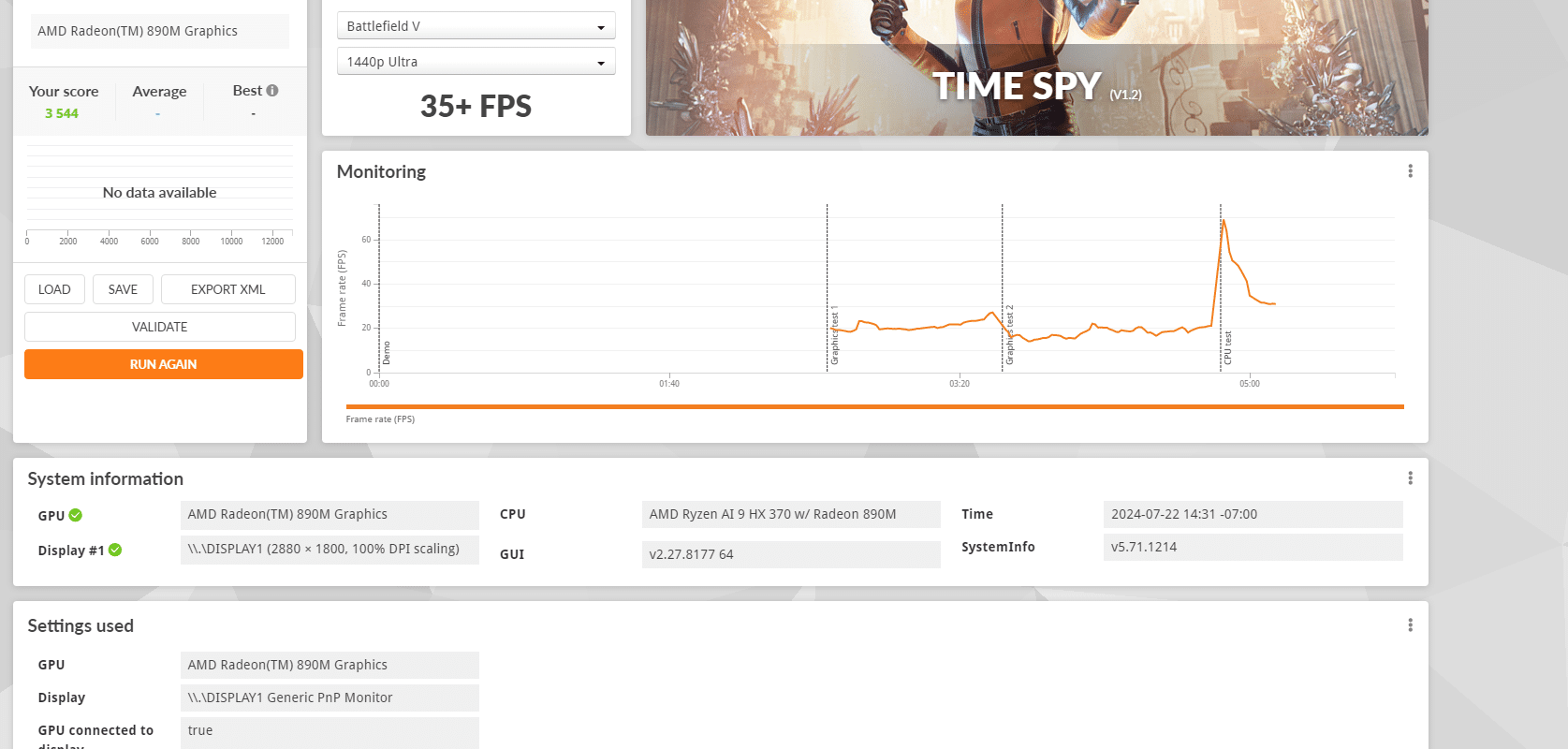Click the Average score label
Screen dimensions: 1568x749
click(x=159, y=91)
